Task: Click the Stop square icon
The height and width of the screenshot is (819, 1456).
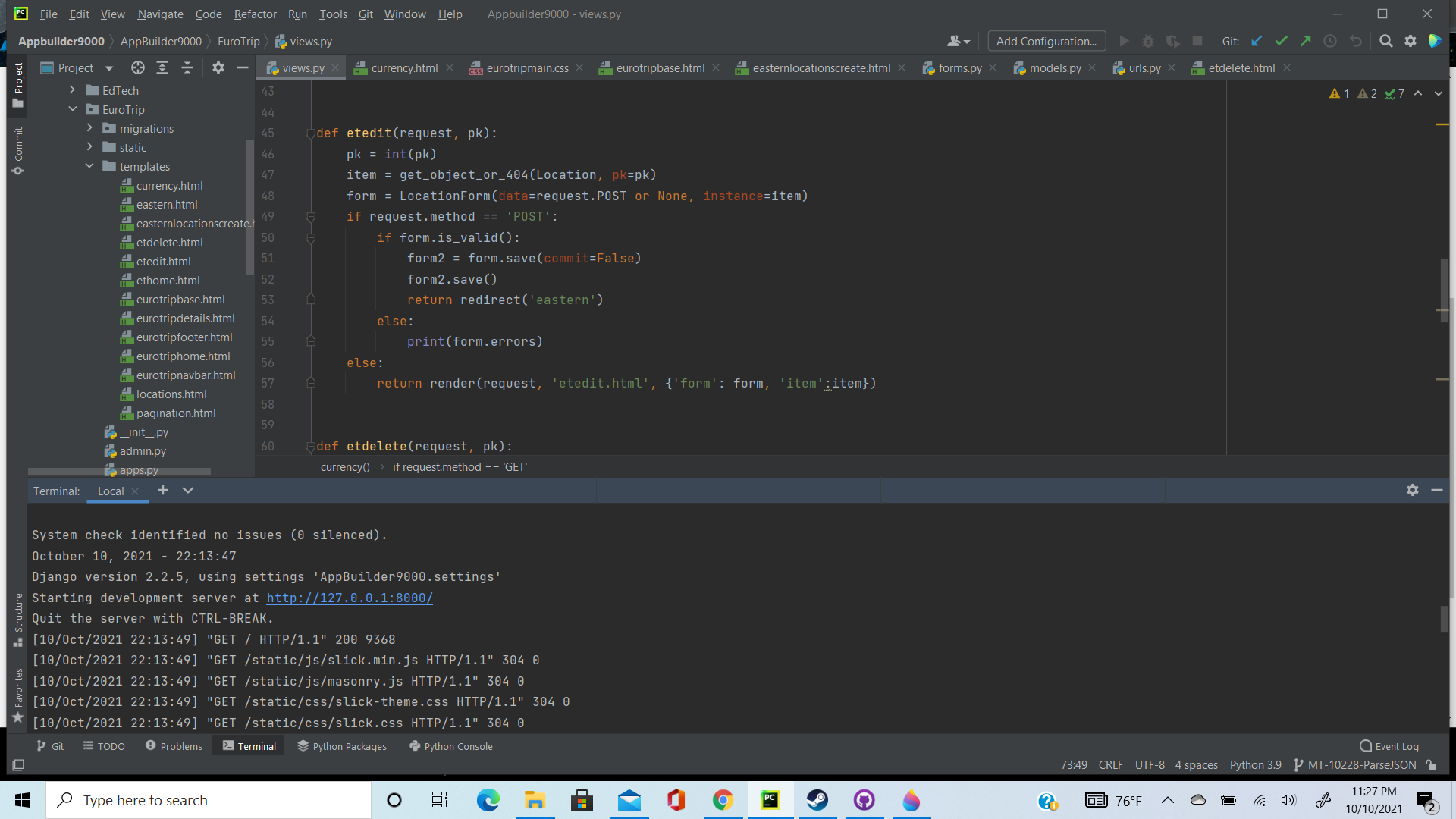Action: pos(1197,42)
